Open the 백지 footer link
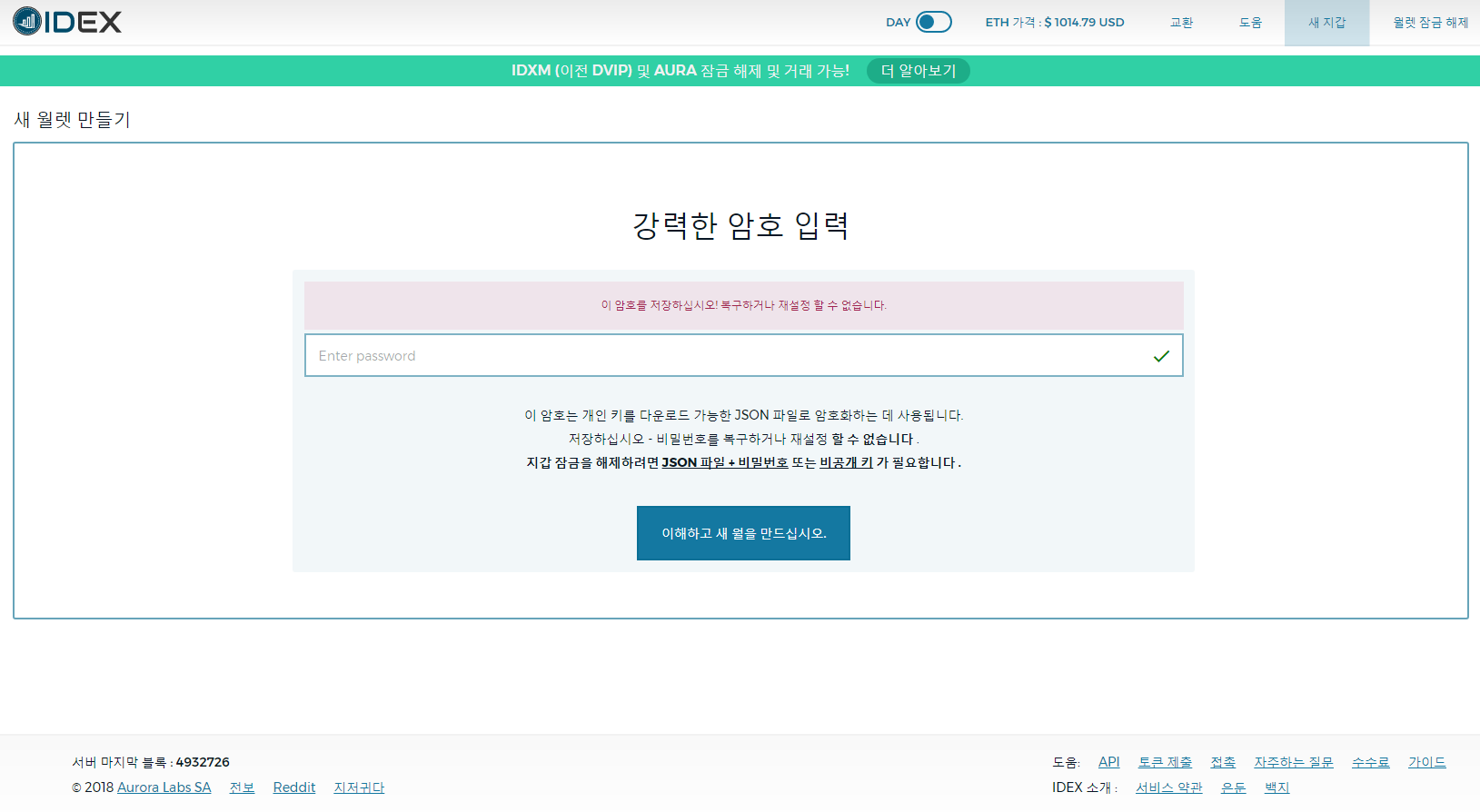 [1276, 787]
